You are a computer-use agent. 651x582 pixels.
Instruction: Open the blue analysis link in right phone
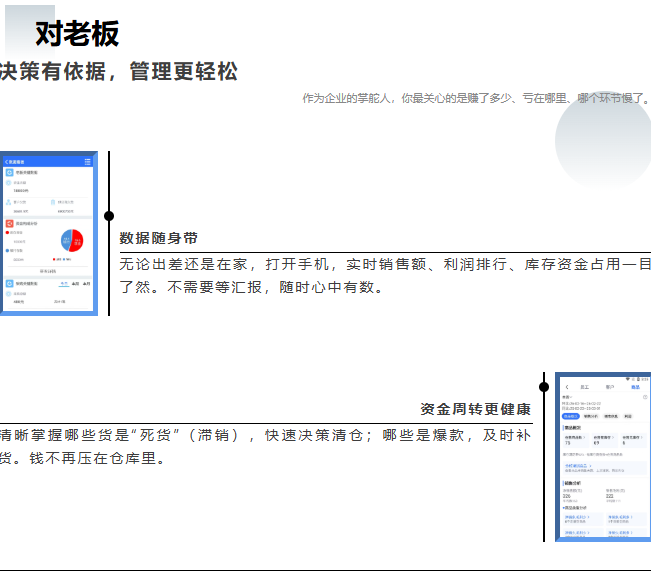click(x=578, y=466)
